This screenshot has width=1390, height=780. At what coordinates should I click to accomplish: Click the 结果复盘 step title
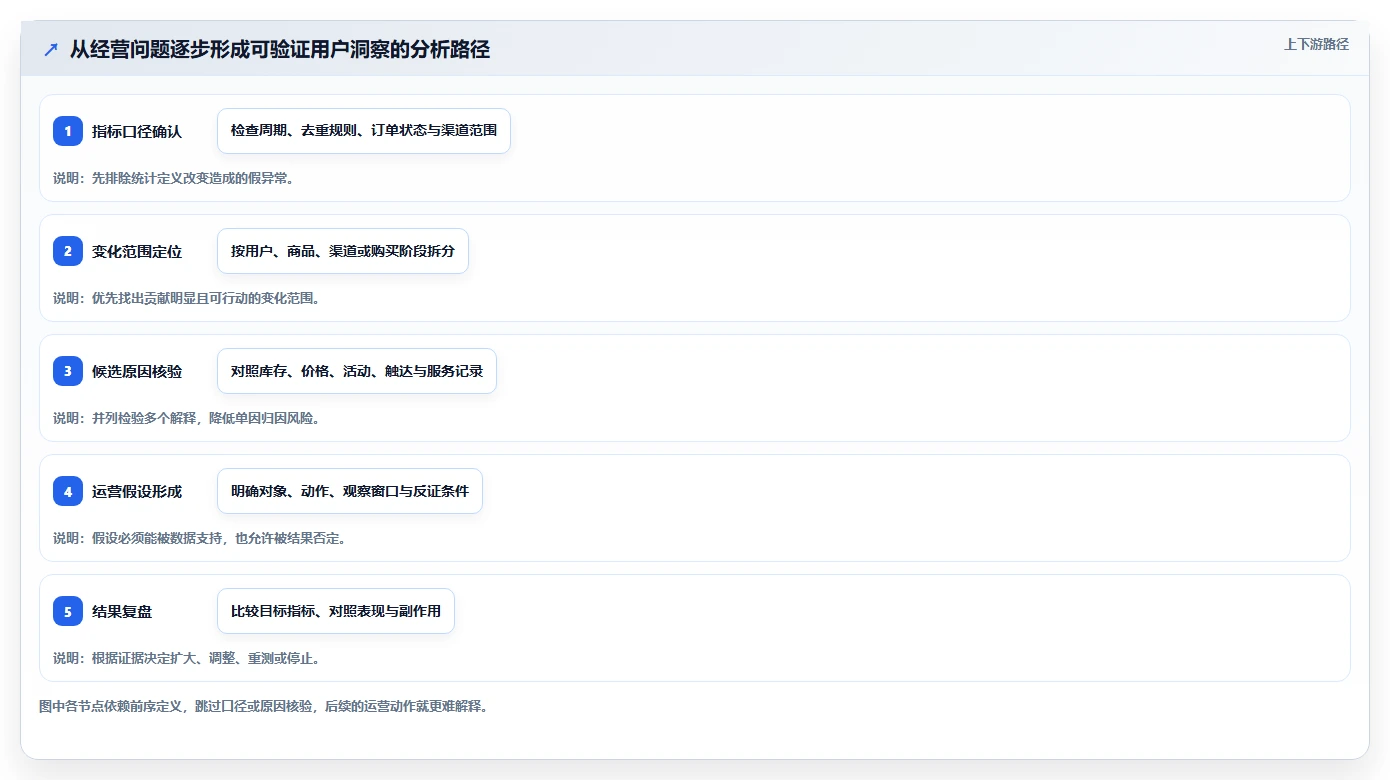click(122, 611)
